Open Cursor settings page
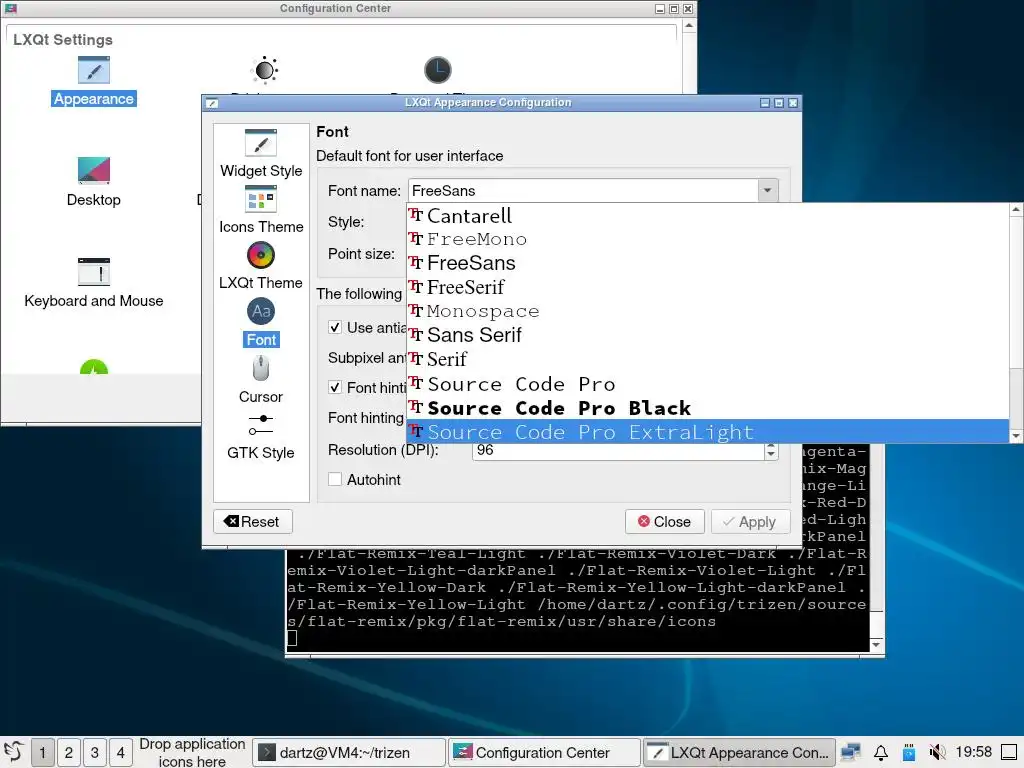This screenshot has height=768, width=1024. pyautogui.click(x=261, y=379)
